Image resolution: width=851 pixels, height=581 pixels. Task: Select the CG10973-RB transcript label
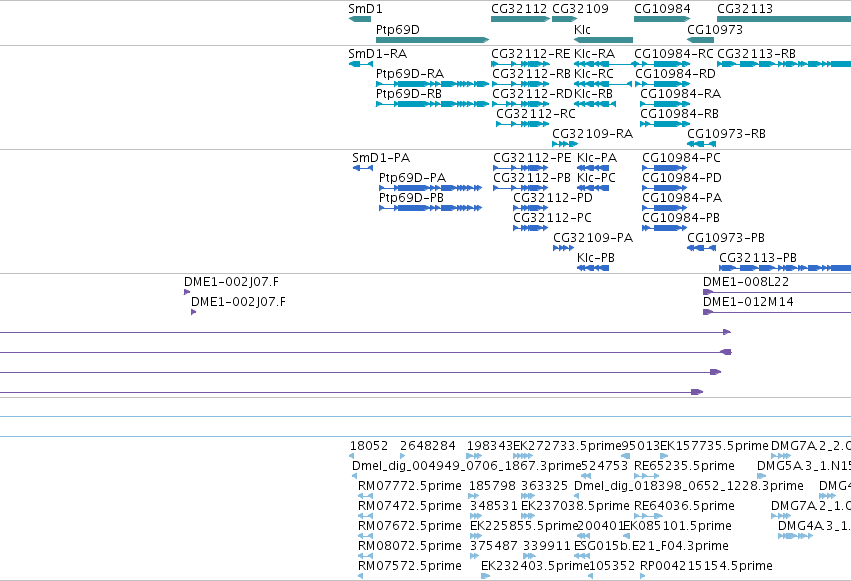click(726, 134)
